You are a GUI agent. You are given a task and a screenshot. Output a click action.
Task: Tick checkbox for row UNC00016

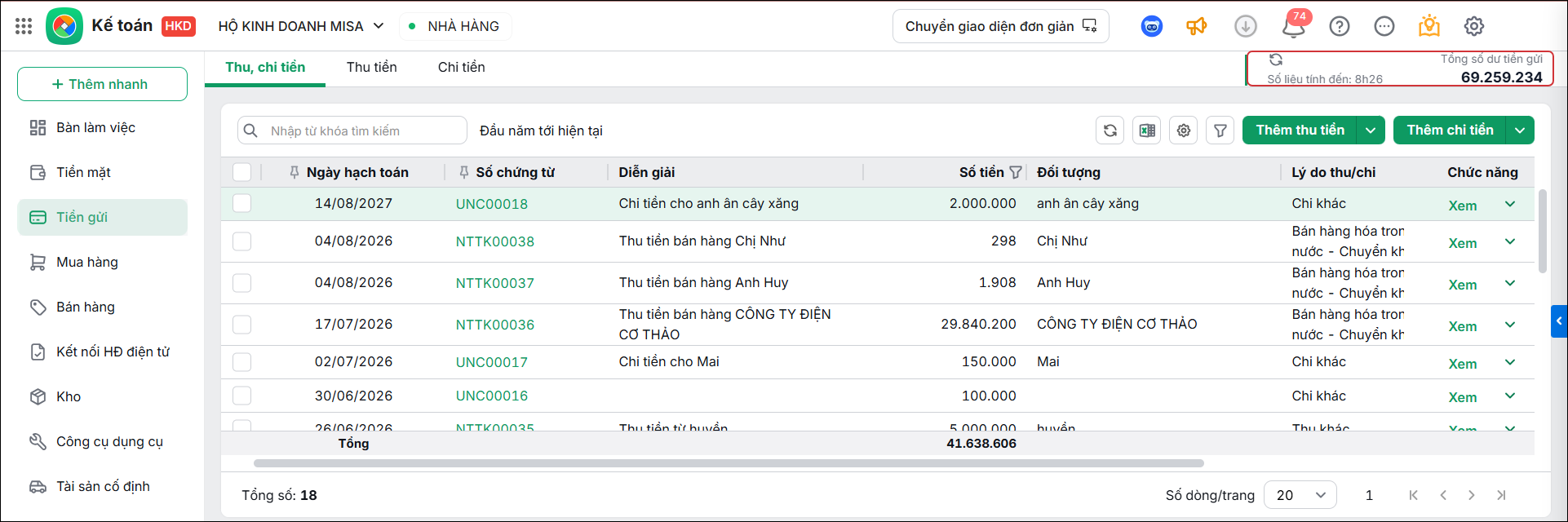(241, 396)
